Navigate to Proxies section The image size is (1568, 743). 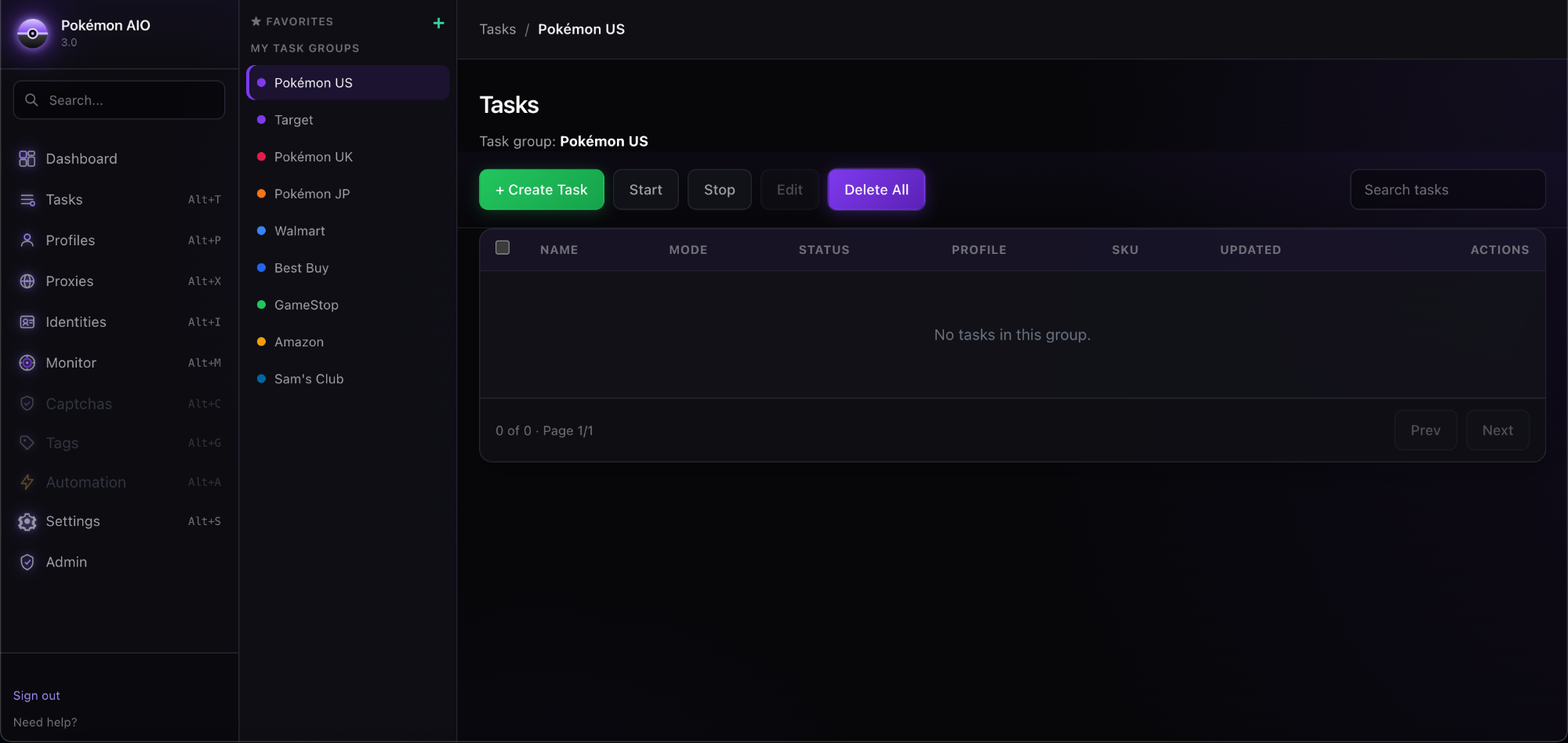[119, 281]
